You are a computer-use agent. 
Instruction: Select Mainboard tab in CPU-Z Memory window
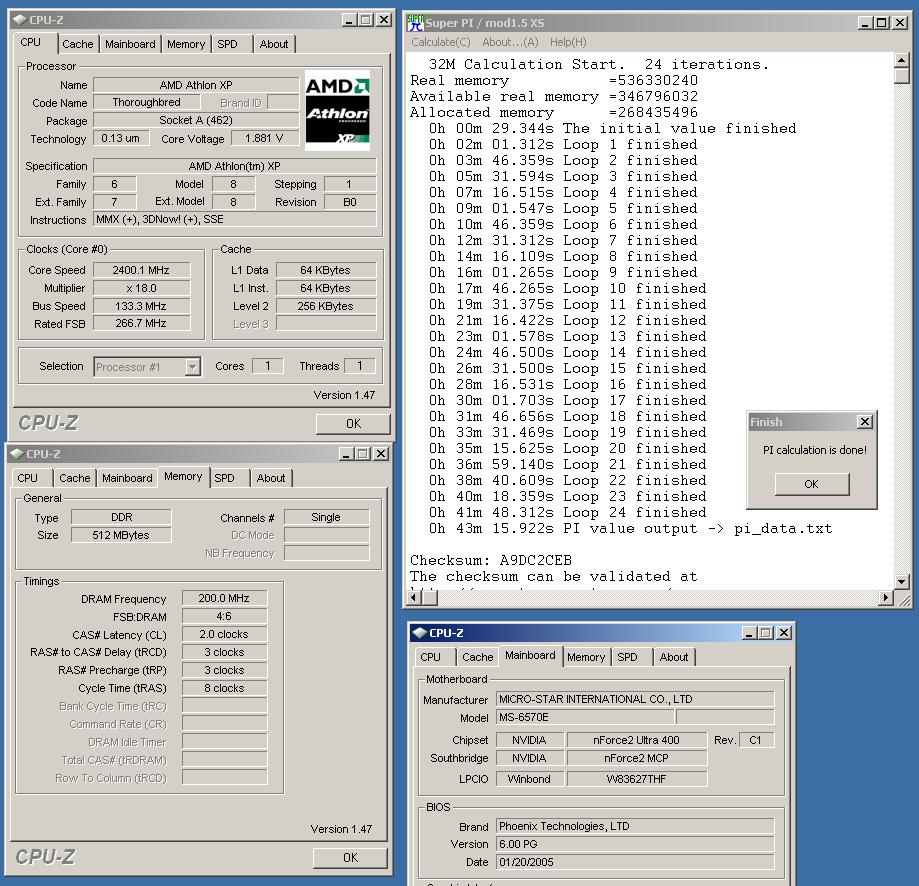[127, 478]
